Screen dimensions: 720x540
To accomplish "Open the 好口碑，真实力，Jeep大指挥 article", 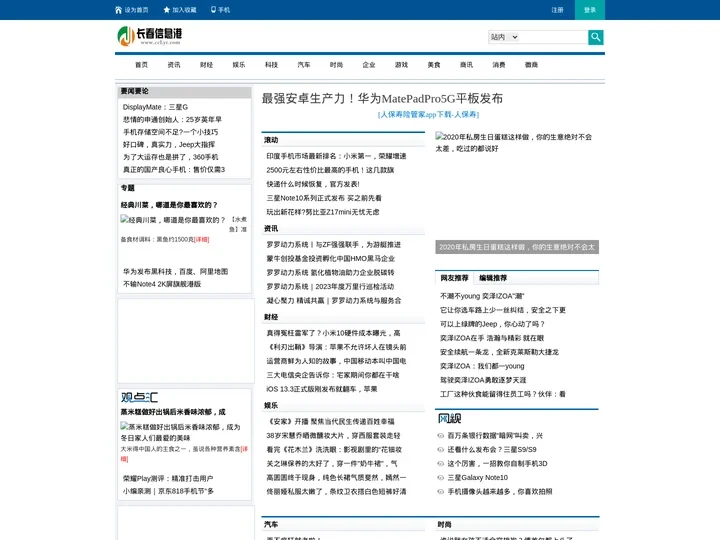I will pos(169,145).
